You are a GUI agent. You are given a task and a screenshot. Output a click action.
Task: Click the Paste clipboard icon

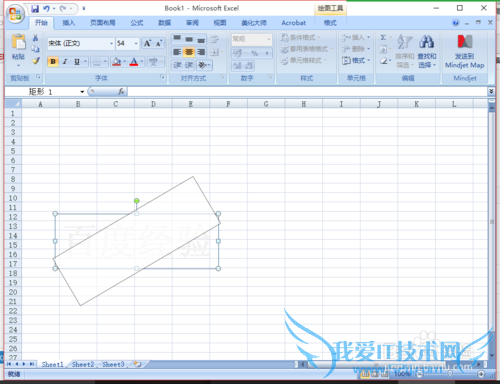point(18,42)
